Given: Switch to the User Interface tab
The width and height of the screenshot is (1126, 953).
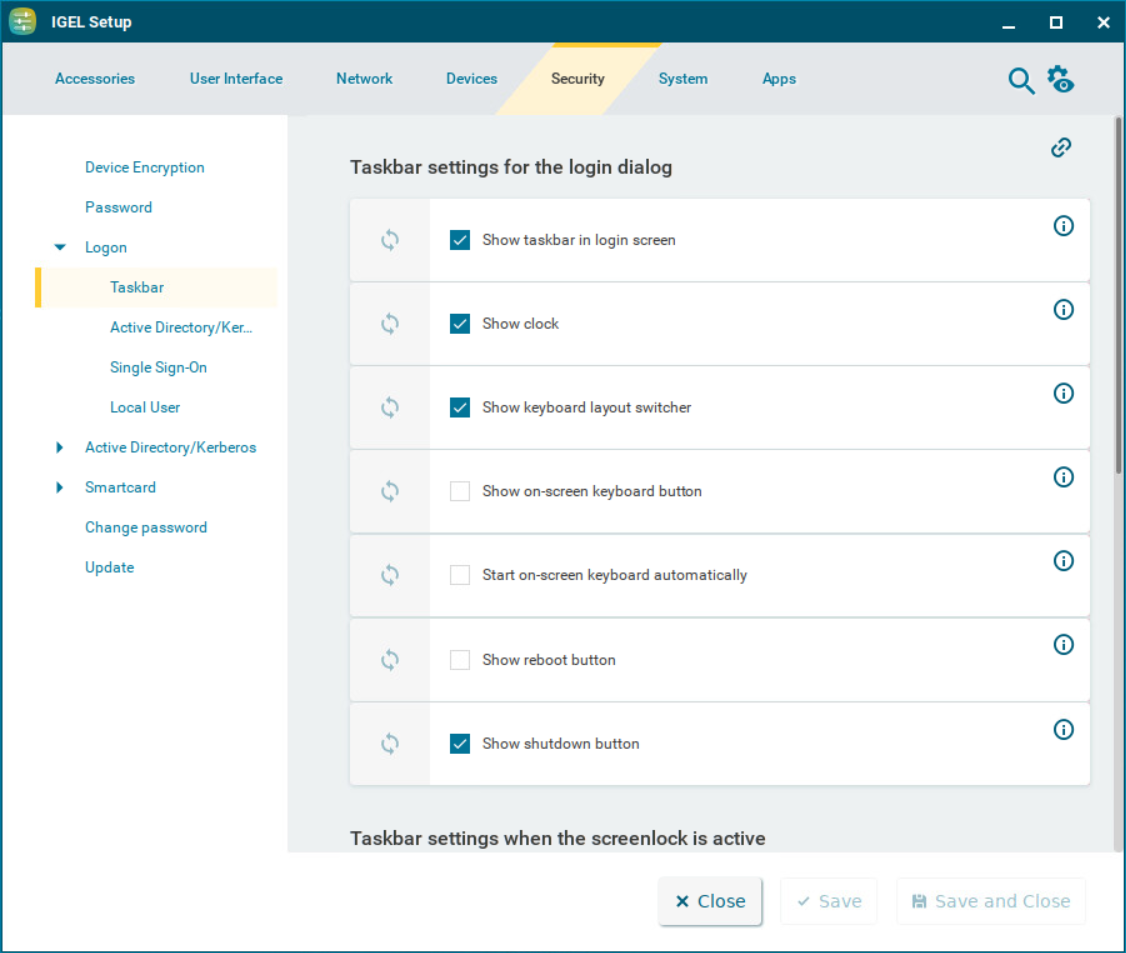Looking at the screenshot, I should click(x=236, y=79).
